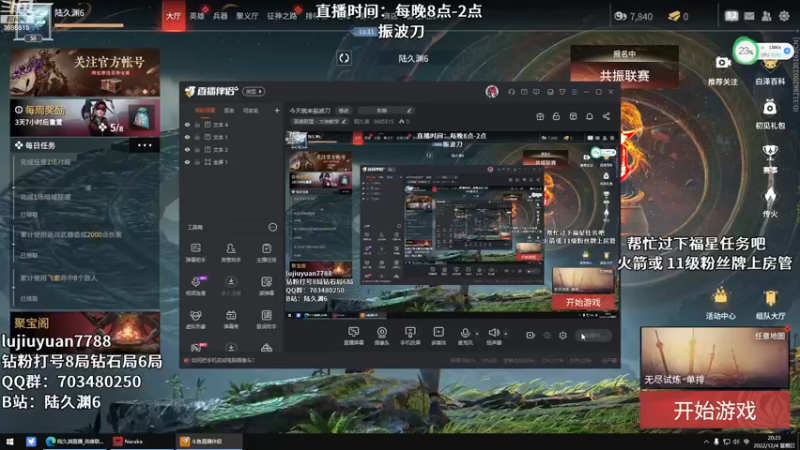Open the game settings gear top right
The image size is (800, 450).
point(784,16)
